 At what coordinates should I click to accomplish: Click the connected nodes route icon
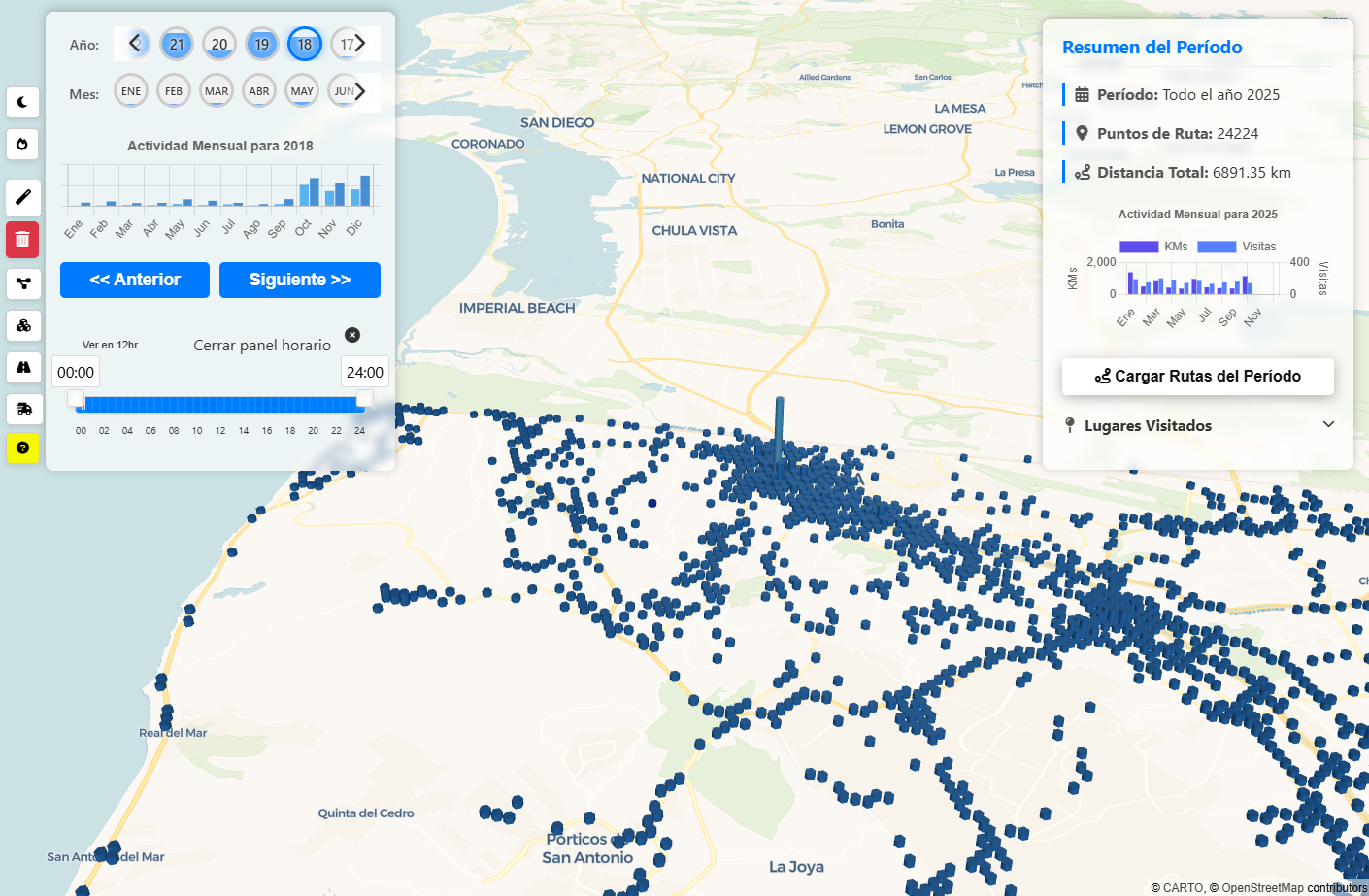click(x=23, y=283)
